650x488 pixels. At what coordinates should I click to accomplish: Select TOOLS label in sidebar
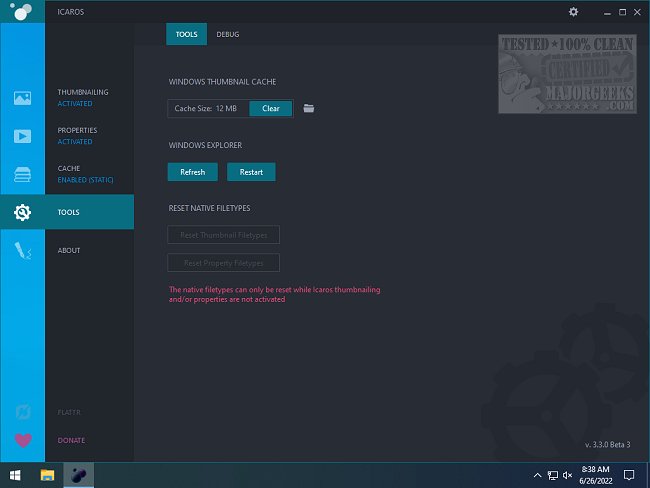[68, 212]
